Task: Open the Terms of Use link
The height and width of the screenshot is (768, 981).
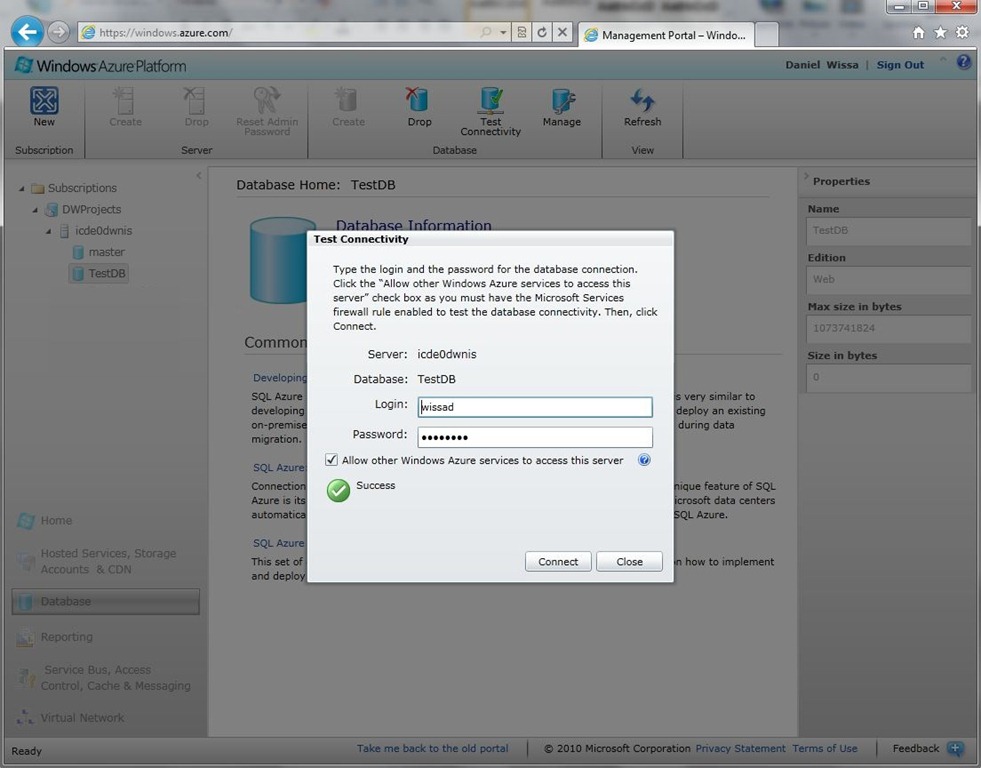Action: pyautogui.click(x=825, y=749)
